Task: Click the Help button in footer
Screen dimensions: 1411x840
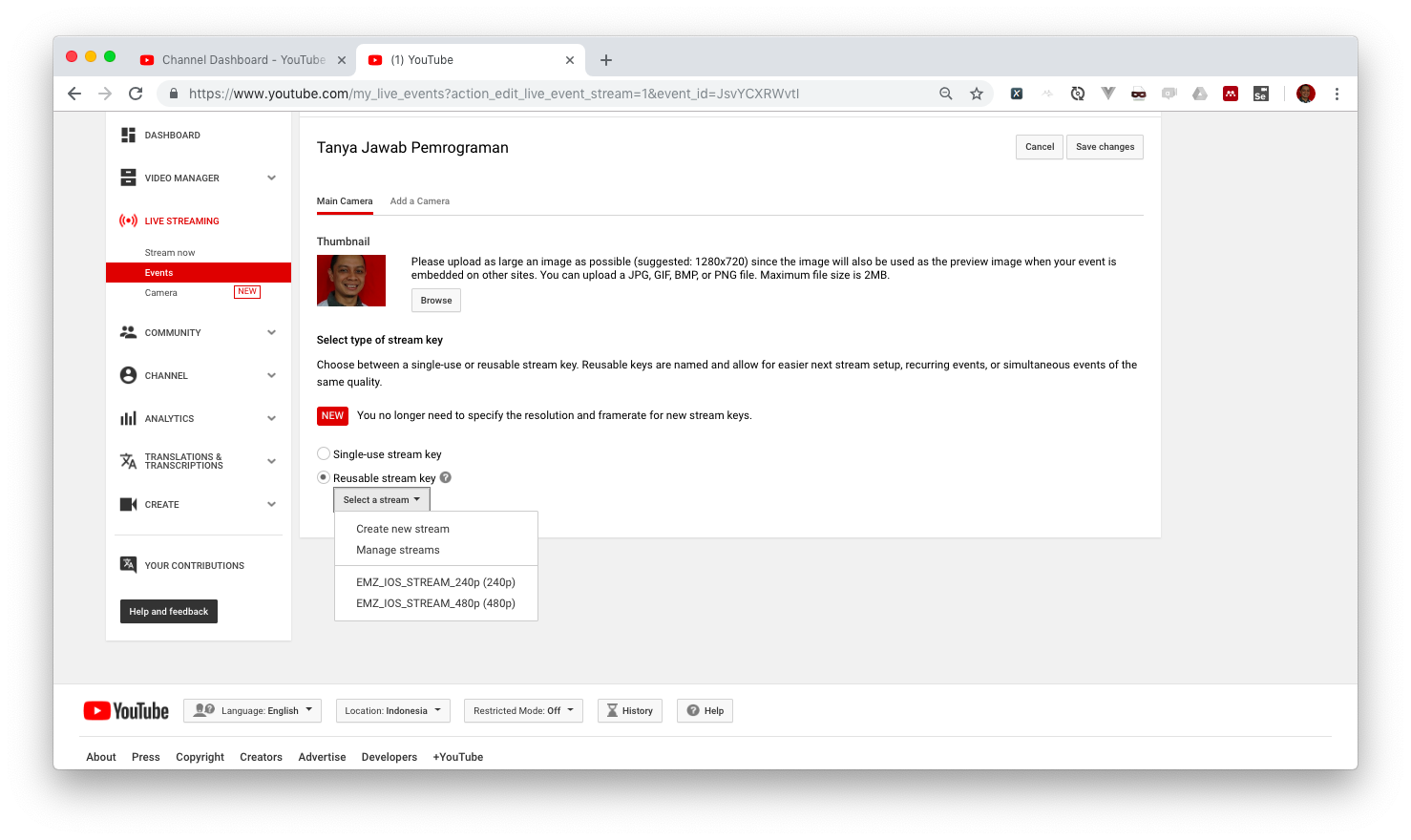Action: (x=705, y=710)
